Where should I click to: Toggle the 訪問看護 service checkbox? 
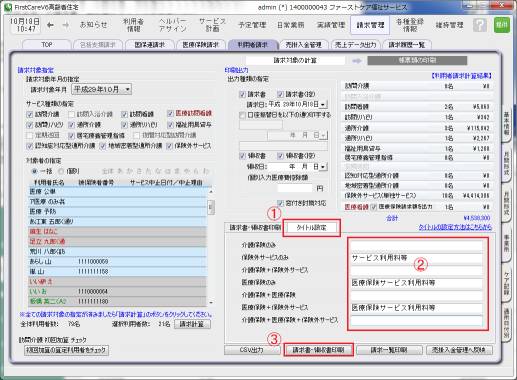tap(124, 114)
